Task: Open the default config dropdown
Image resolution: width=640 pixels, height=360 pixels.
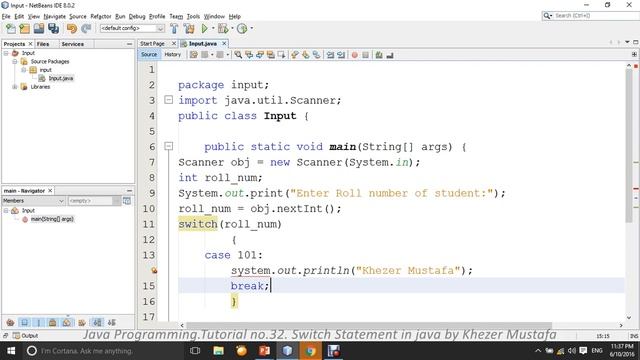Action: 132,28
